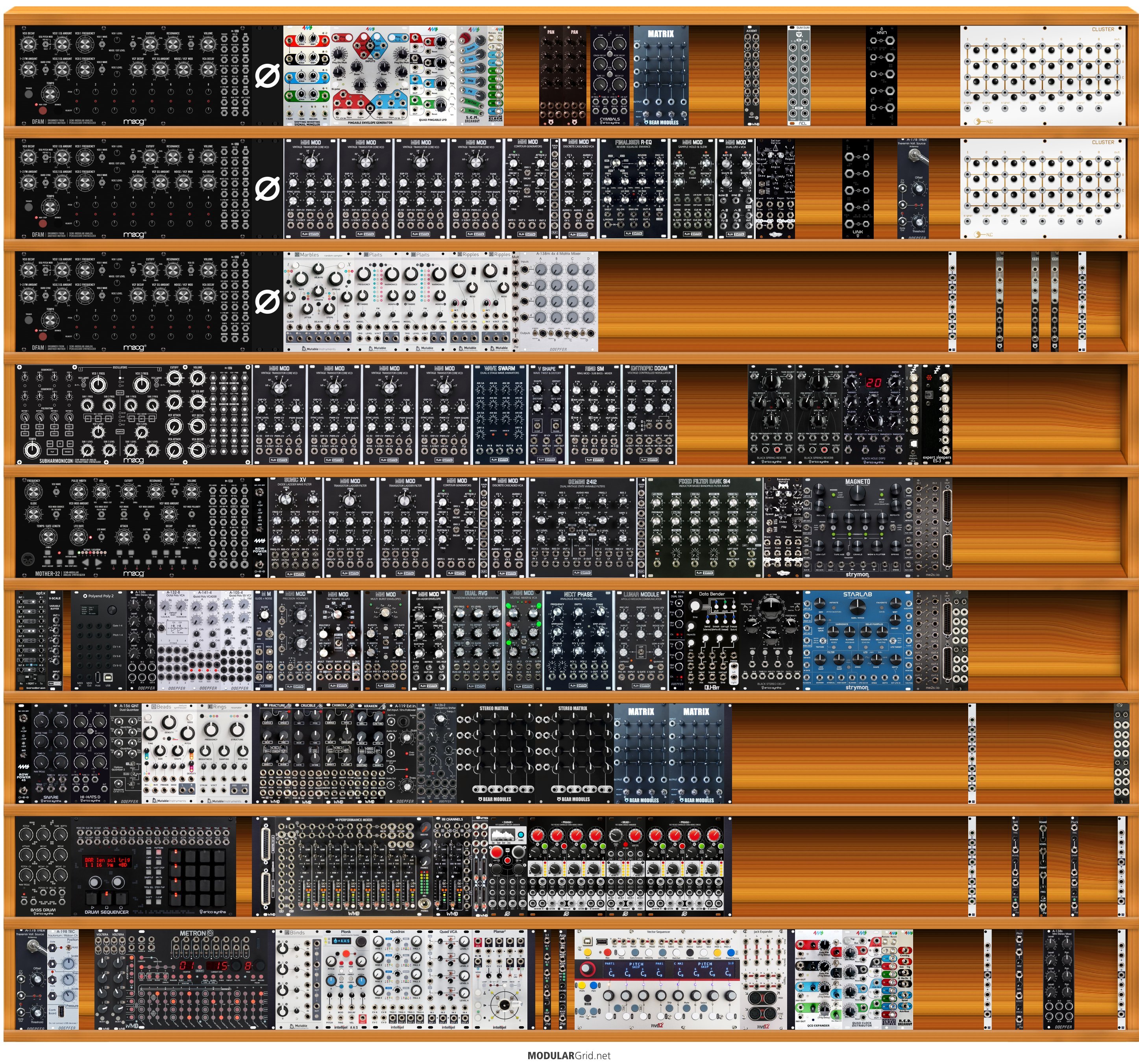Select the Mutable Instruments Blinds module
Viewport: 1139px width, 1064px height.
[299, 979]
